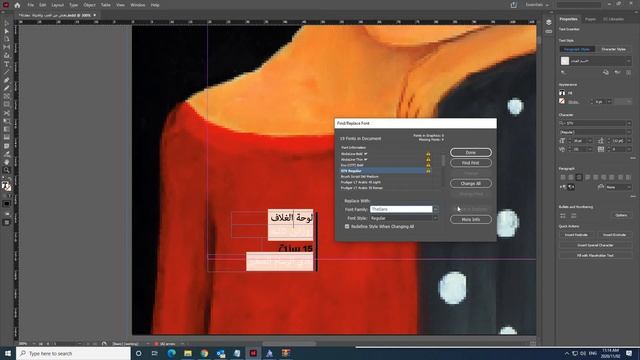Click Done in Find/Replace Font dialog
Image resolution: width=640 pixels, height=360 pixels.
point(471,153)
